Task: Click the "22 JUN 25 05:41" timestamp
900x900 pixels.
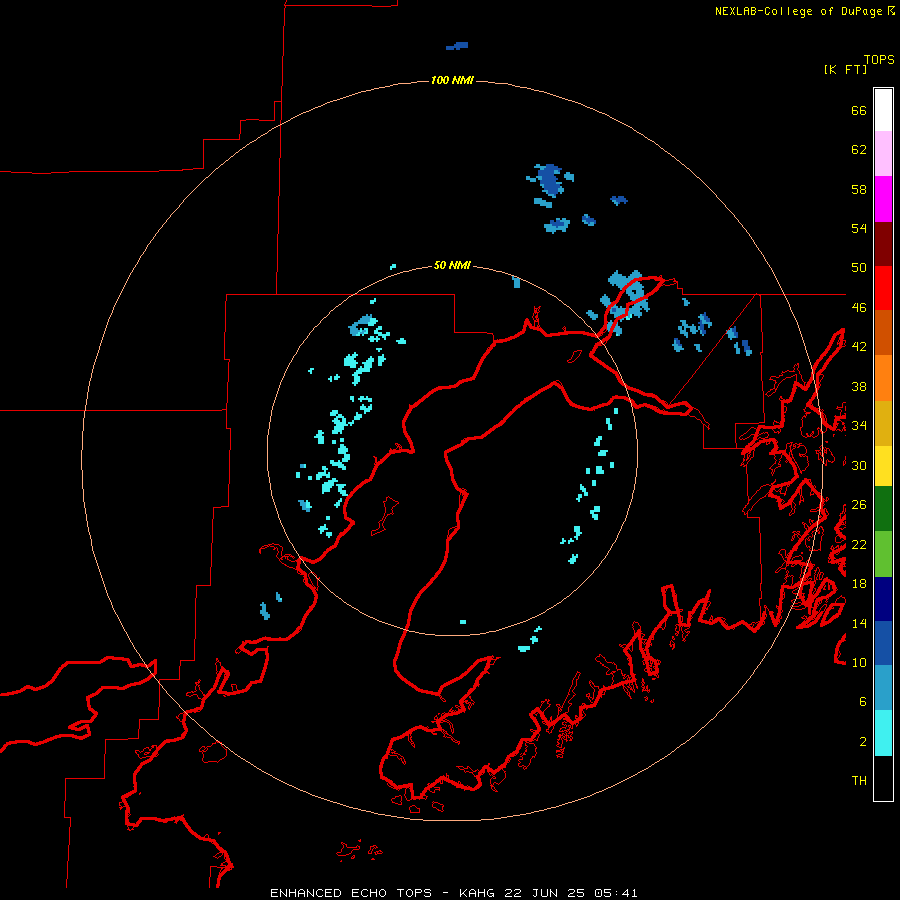Action: click(571, 893)
